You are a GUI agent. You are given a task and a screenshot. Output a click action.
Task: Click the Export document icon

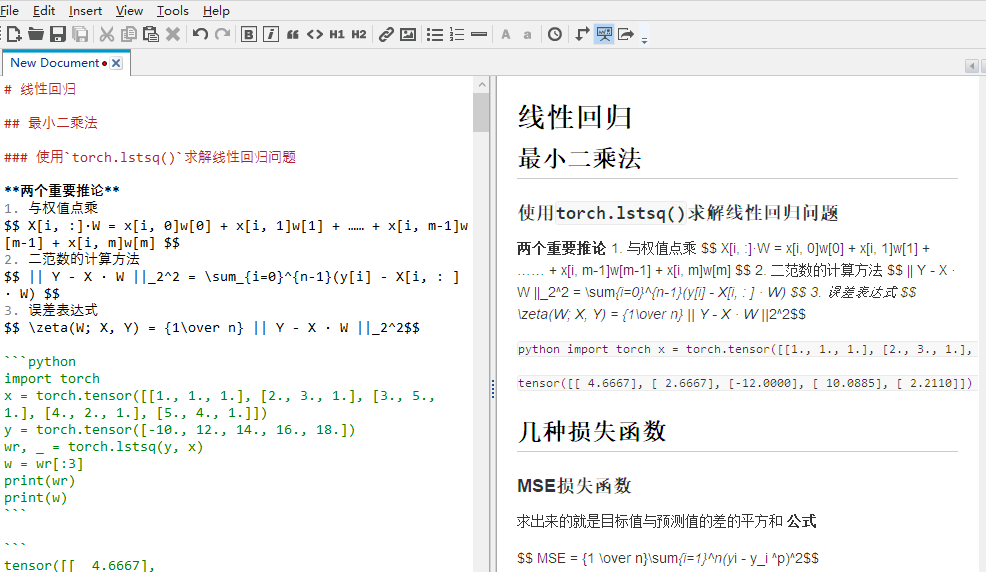[626, 34]
